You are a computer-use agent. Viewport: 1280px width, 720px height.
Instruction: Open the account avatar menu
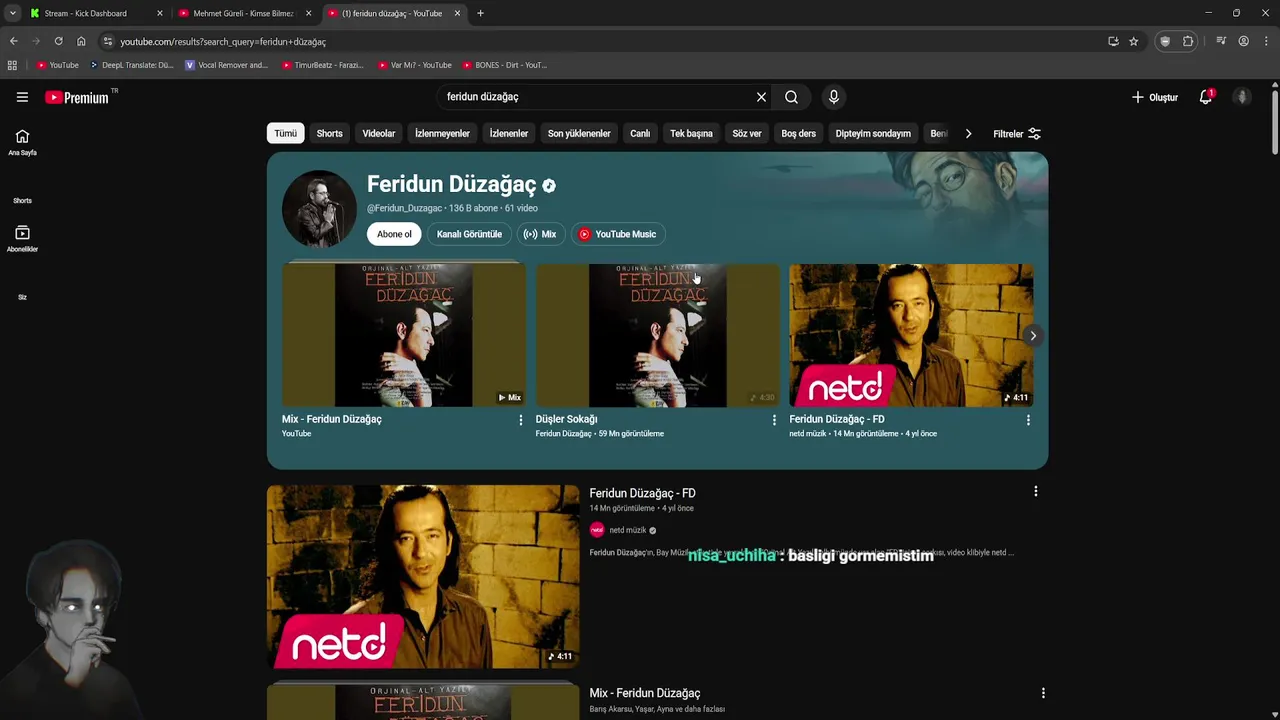[x=1242, y=97]
